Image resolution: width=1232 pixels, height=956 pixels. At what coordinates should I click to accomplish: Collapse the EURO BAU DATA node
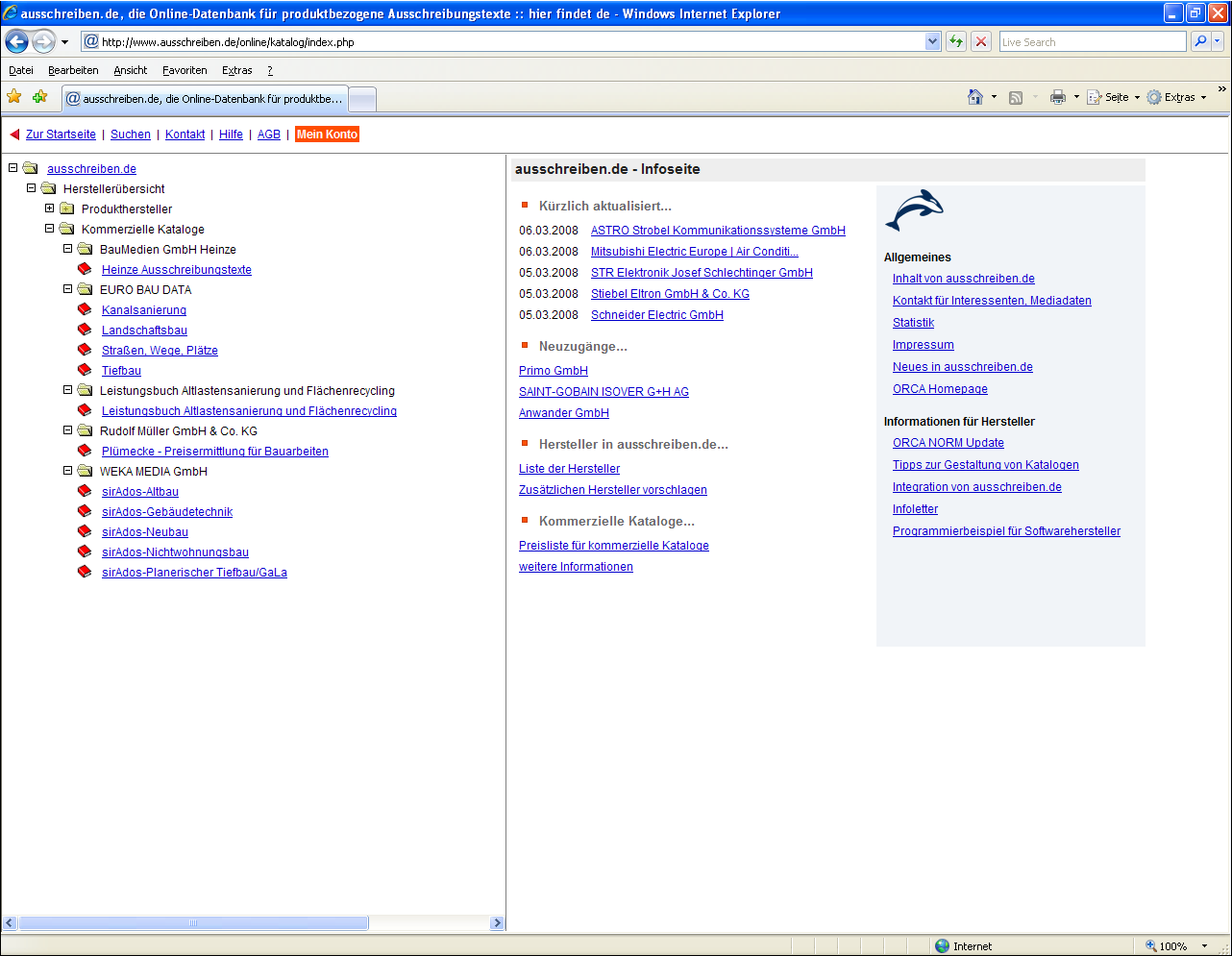pos(68,289)
